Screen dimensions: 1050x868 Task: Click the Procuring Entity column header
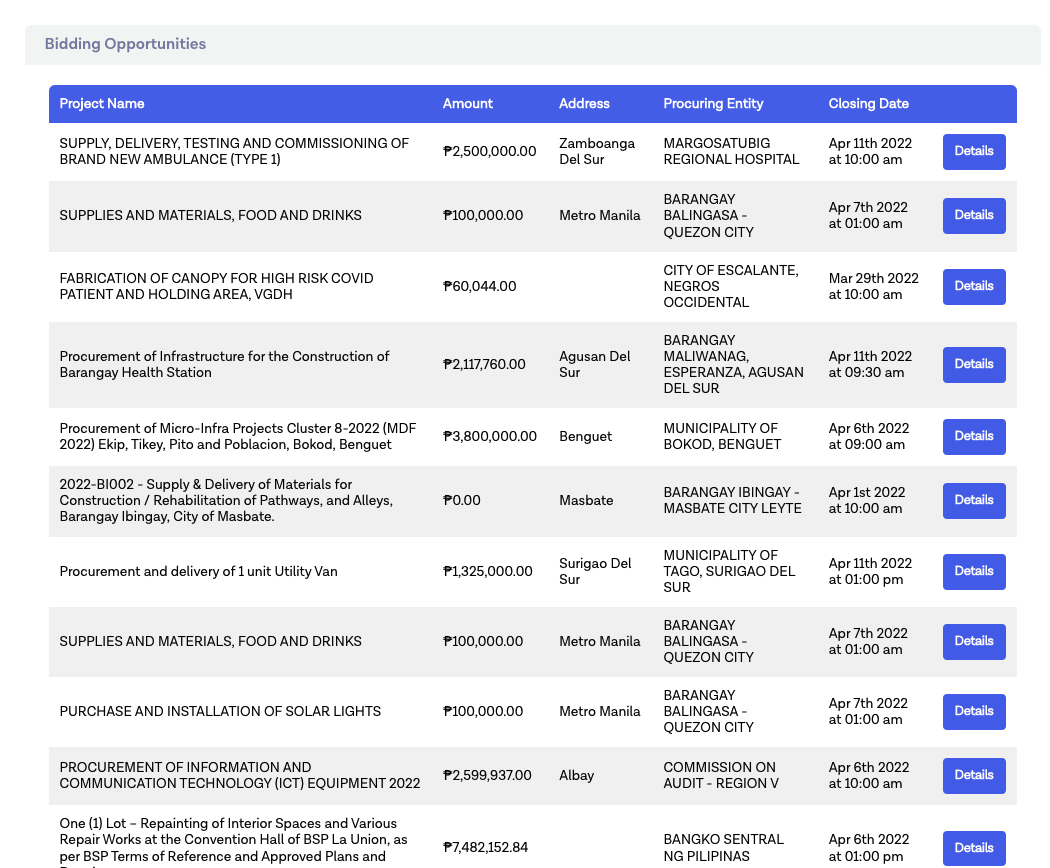point(713,104)
